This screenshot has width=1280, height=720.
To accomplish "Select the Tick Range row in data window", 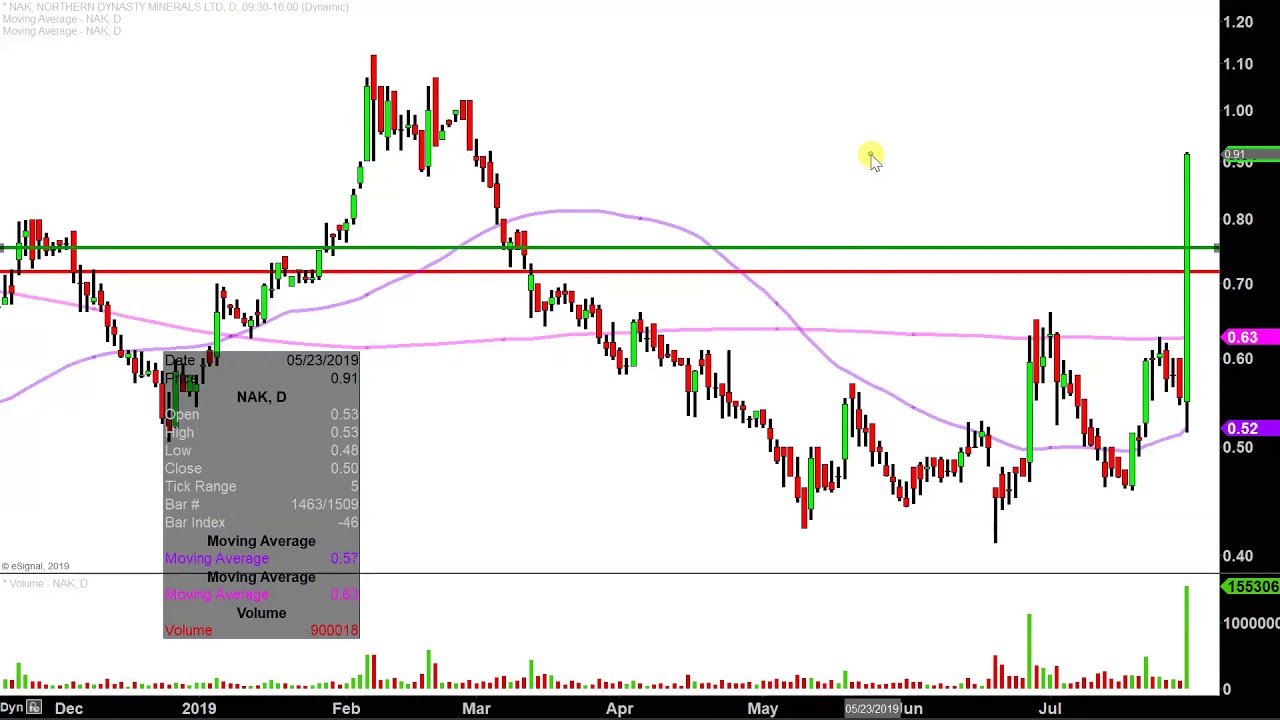I will pyautogui.click(x=261, y=486).
